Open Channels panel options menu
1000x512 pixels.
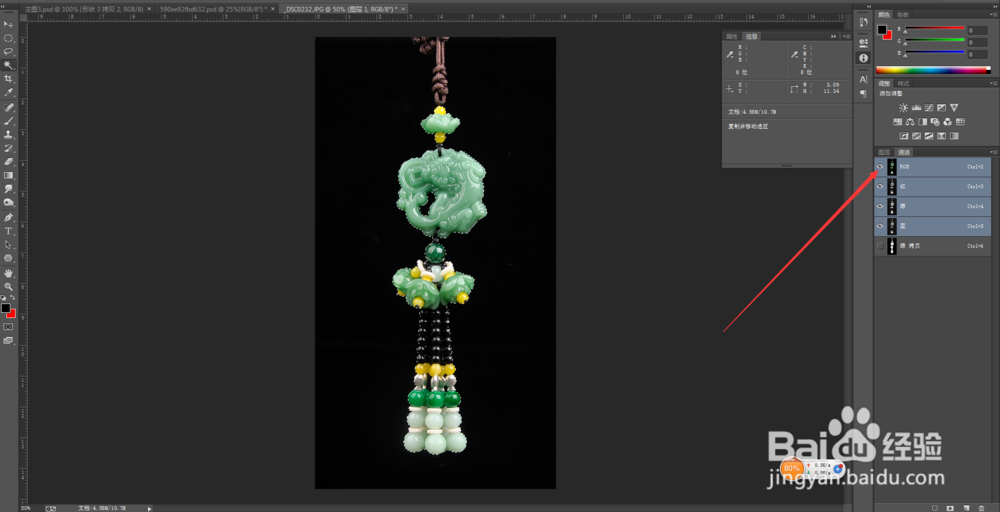[x=994, y=152]
